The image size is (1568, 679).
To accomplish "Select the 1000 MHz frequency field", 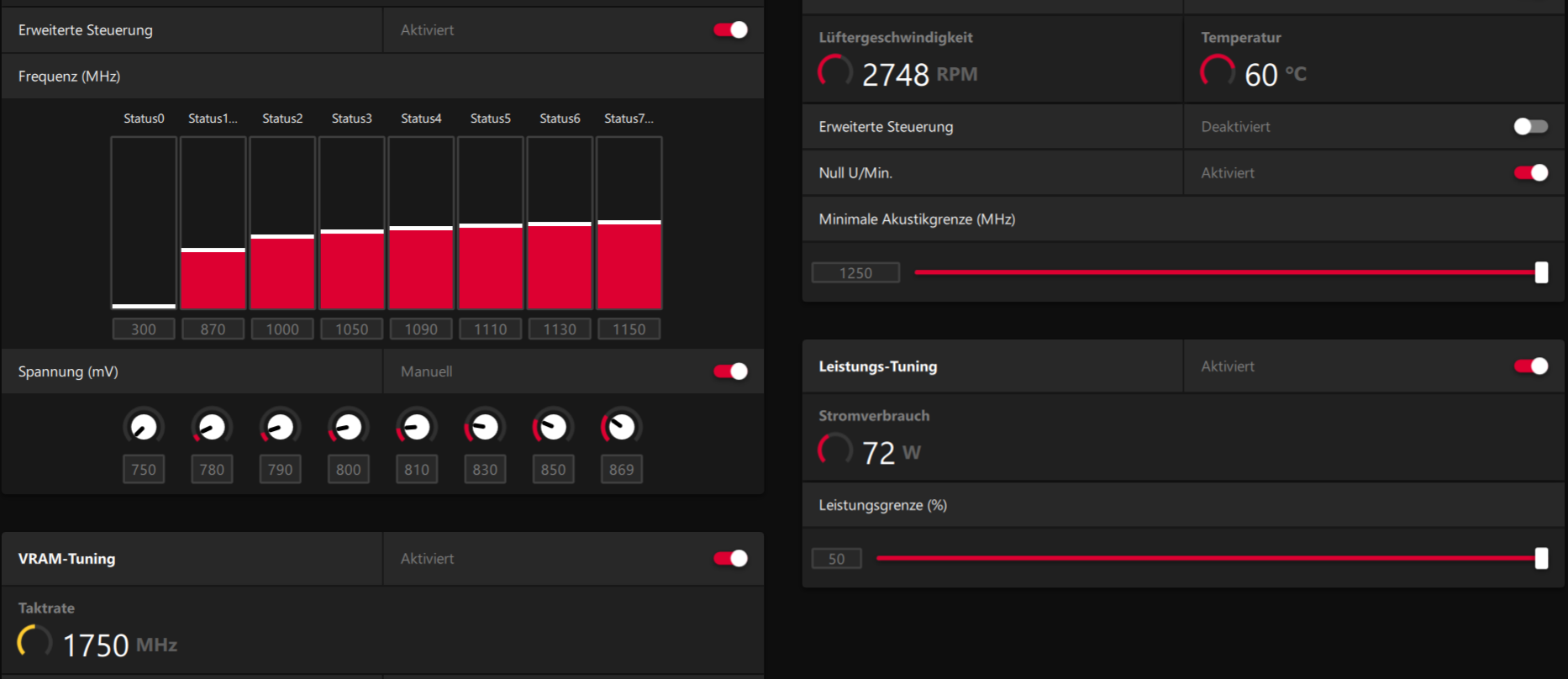I will 282,329.
